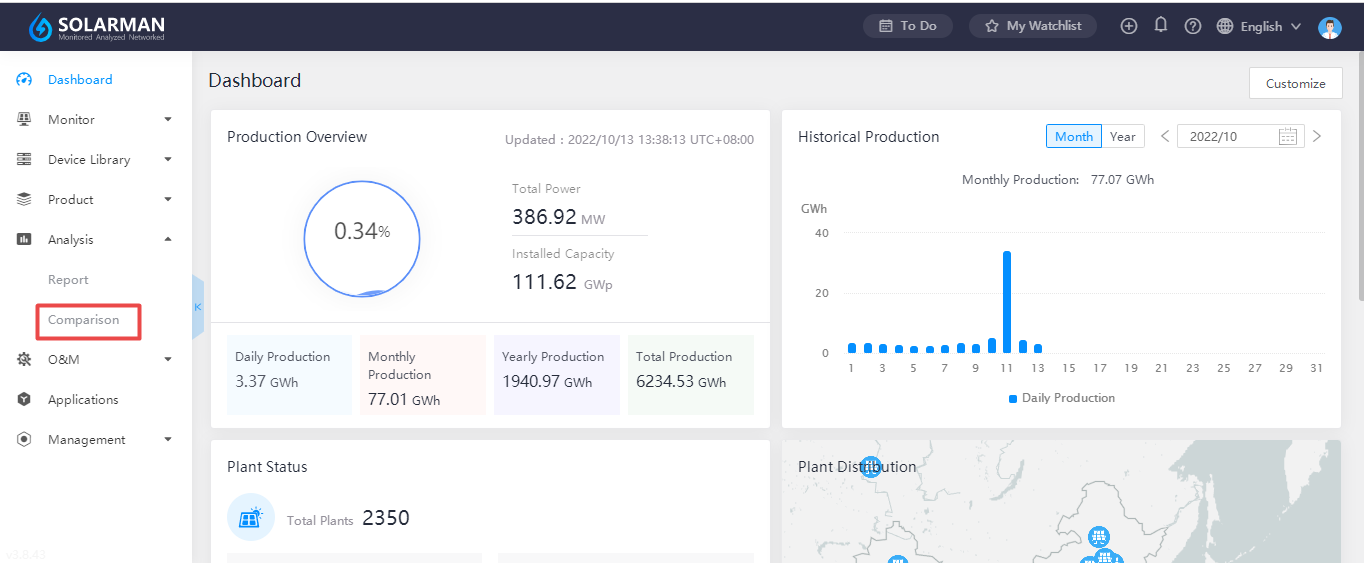Click the production percentage circle 0.34%
The width and height of the screenshot is (1364, 563).
[x=362, y=239]
